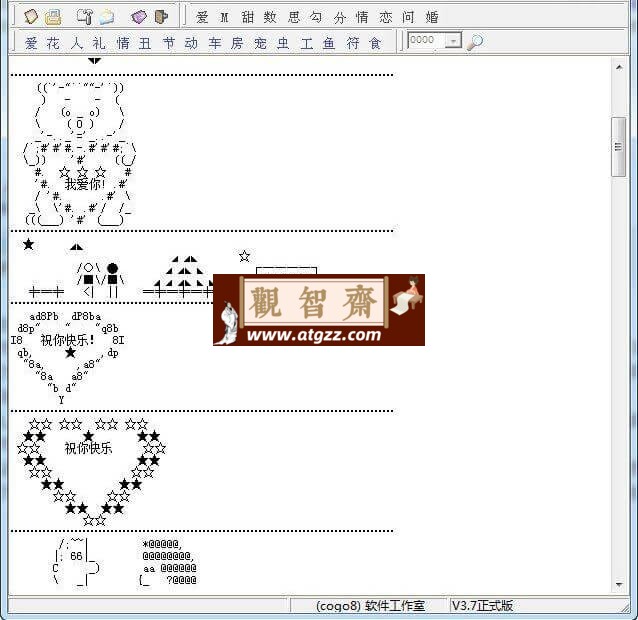Select the 分 category button
The height and width of the screenshot is (620, 638).
pos(339,17)
